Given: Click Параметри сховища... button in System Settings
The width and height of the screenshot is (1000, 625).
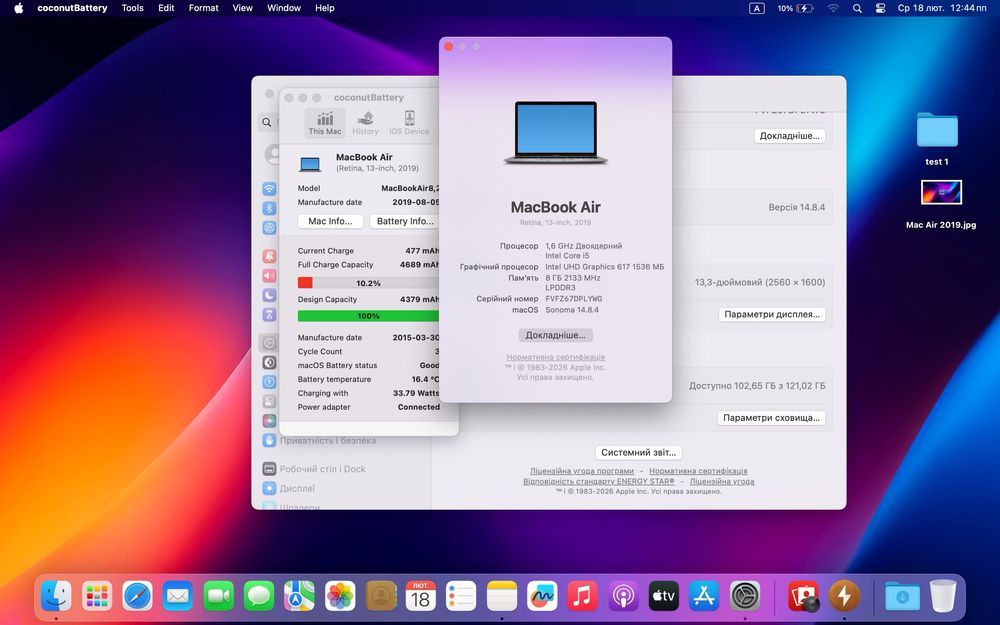Looking at the screenshot, I should [x=772, y=418].
